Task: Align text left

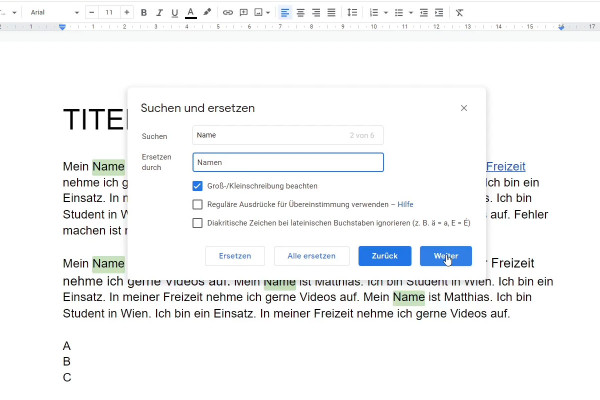Action: pos(285,13)
